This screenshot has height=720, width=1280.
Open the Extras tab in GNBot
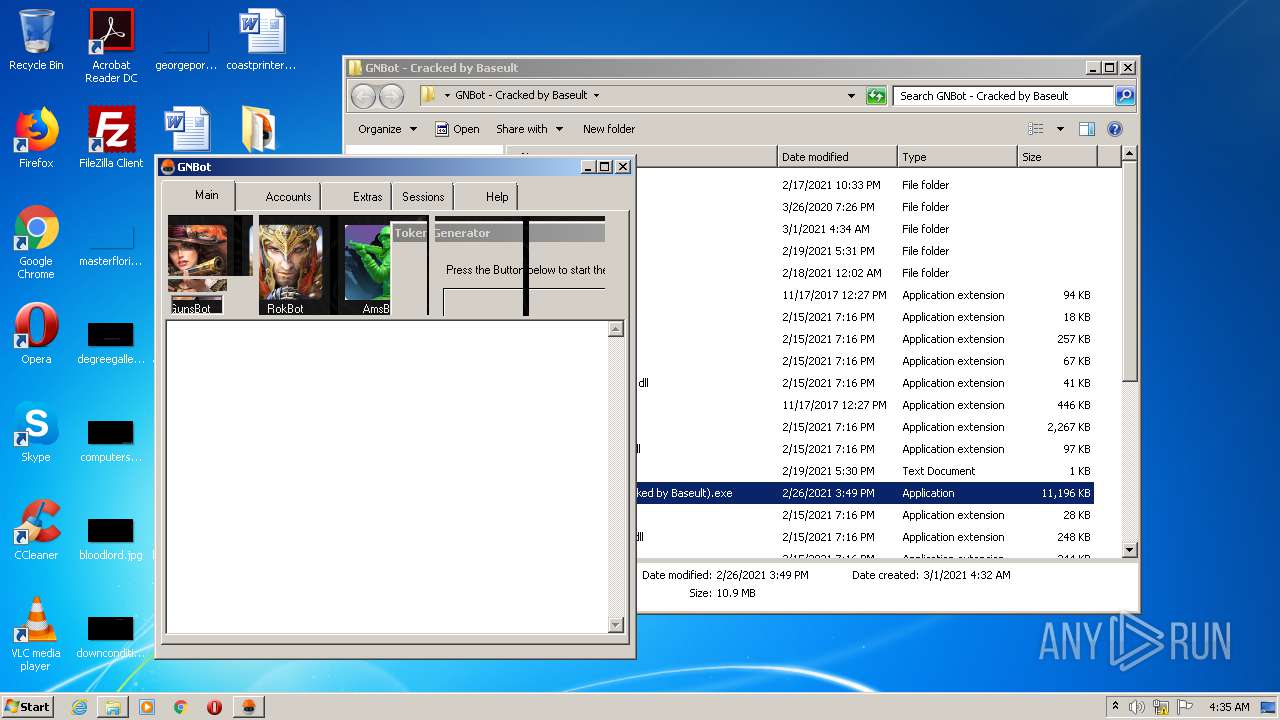(x=367, y=197)
